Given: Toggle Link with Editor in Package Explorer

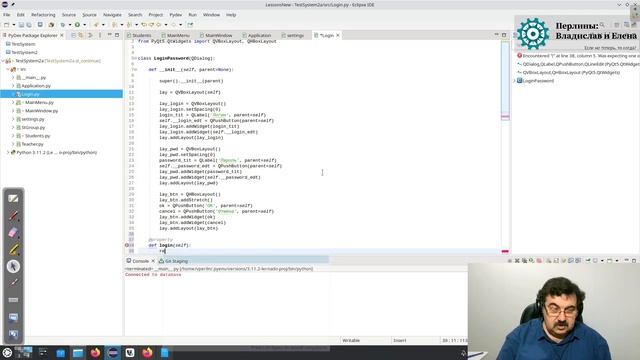Looking at the screenshot, I should point(81,36).
